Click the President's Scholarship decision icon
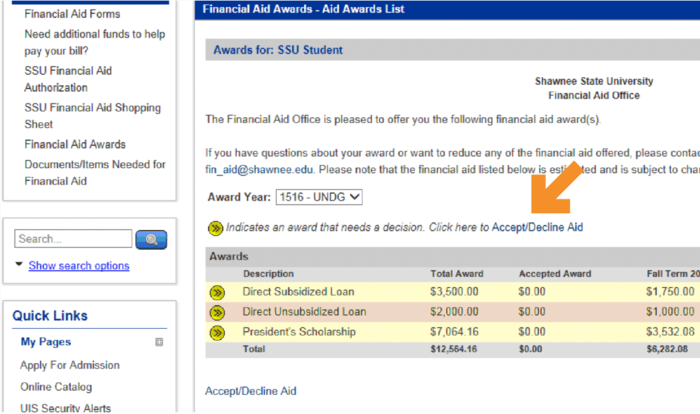Viewport: 700px width, 414px height. [216, 332]
